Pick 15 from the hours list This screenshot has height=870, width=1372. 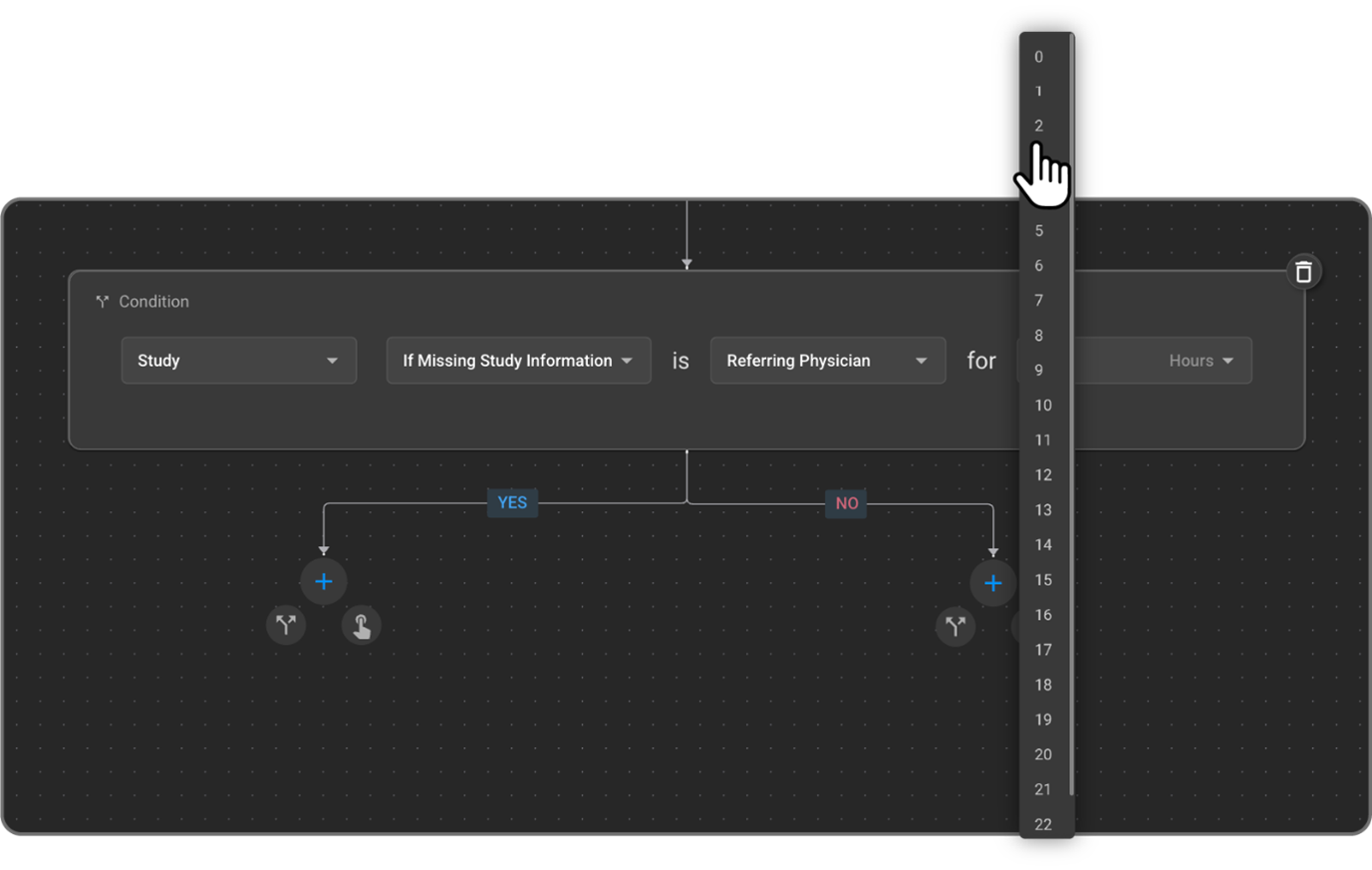click(x=1042, y=580)
